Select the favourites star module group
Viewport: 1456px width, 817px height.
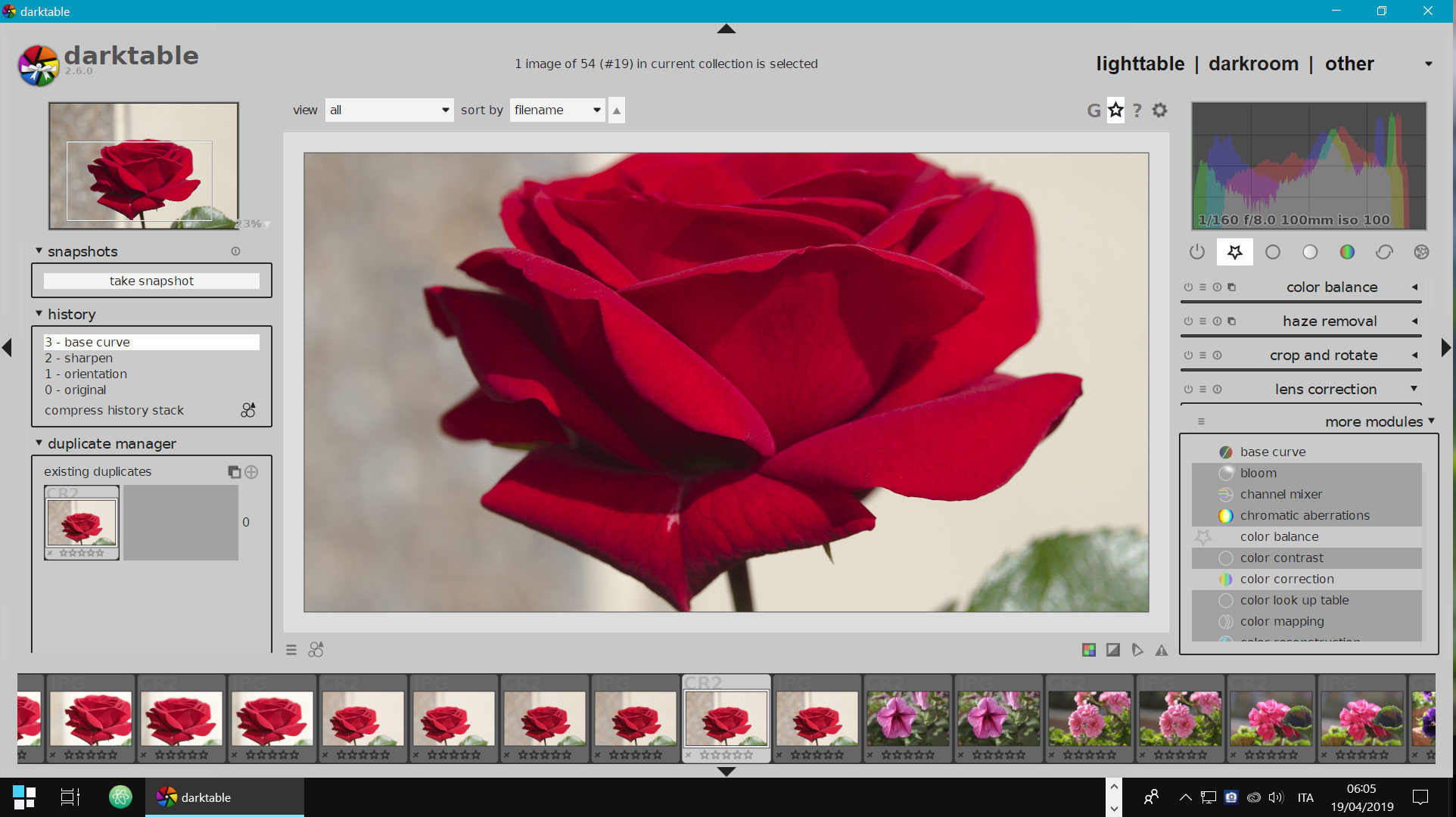point(1234,252)
